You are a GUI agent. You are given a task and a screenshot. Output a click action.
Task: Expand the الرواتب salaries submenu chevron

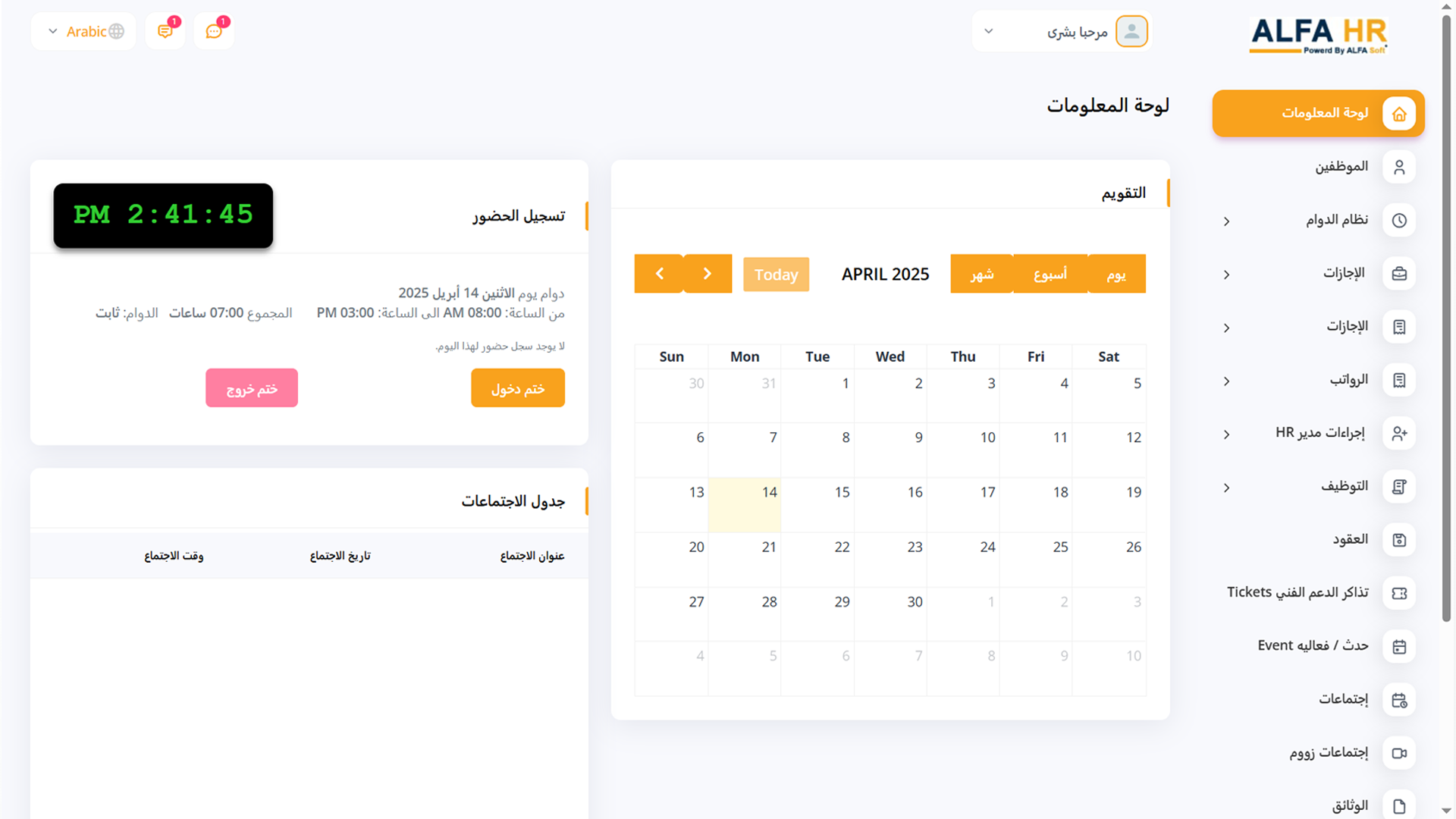click(x=1226, y=381)
